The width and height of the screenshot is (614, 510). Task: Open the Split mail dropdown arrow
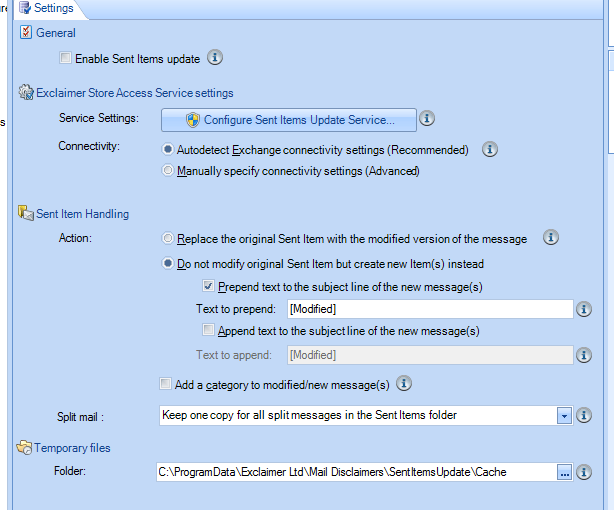pos(564,416)
